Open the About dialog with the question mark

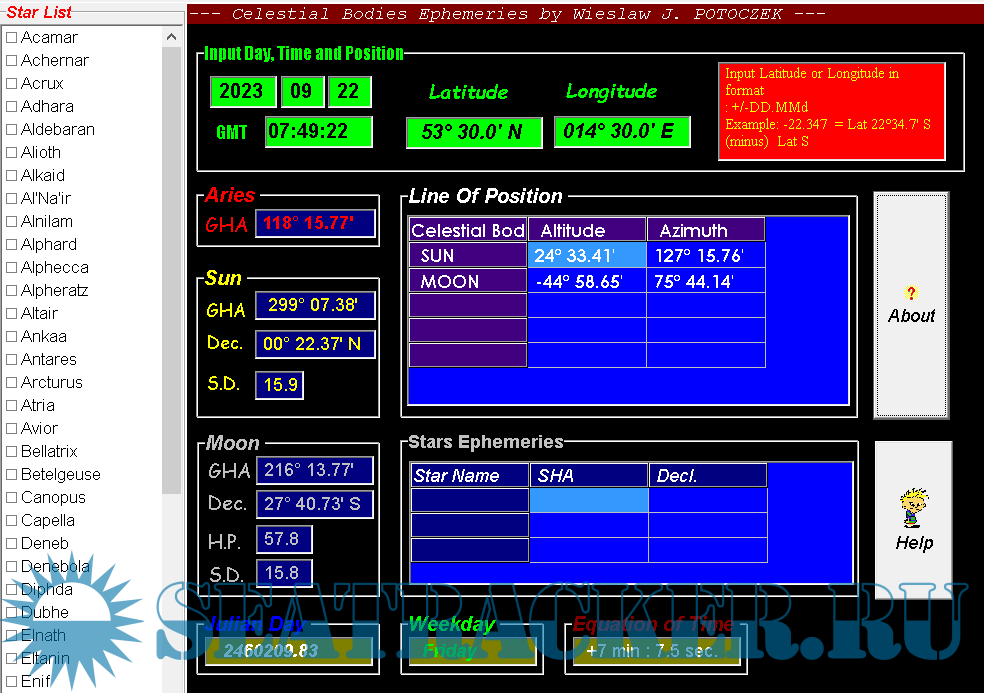911,305
